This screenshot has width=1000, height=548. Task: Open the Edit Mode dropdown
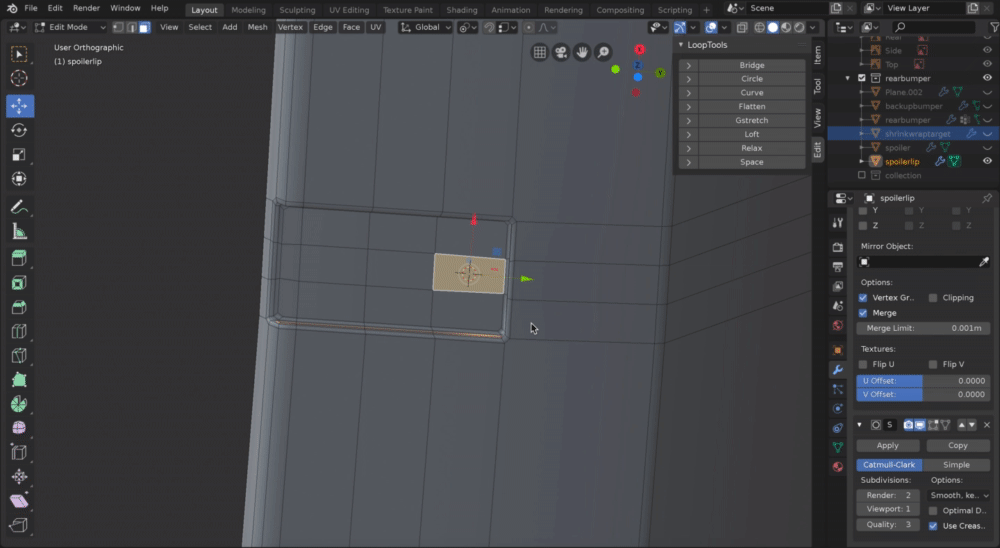click(70, 27)
